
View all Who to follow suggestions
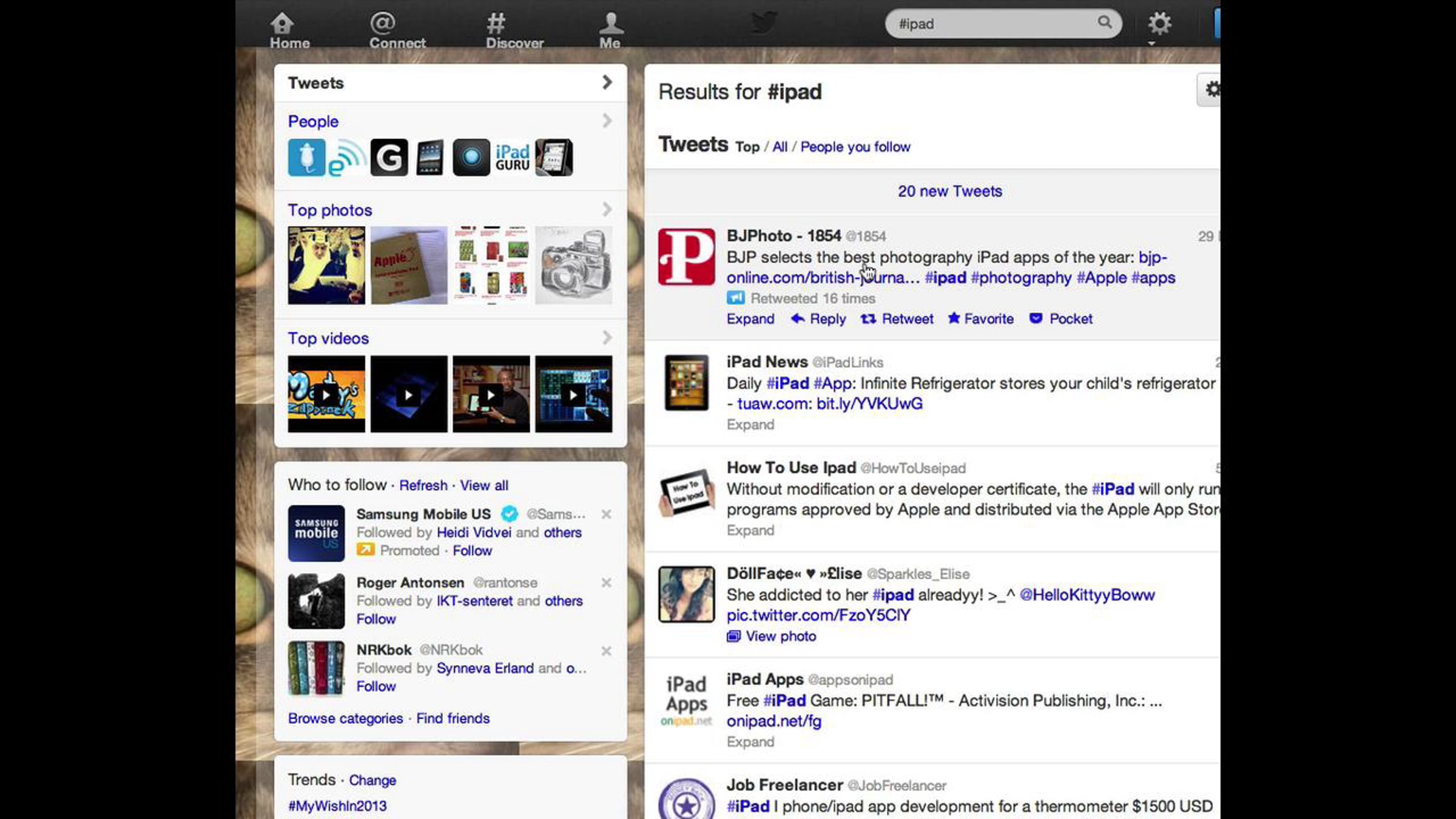[x=484, y=485]
